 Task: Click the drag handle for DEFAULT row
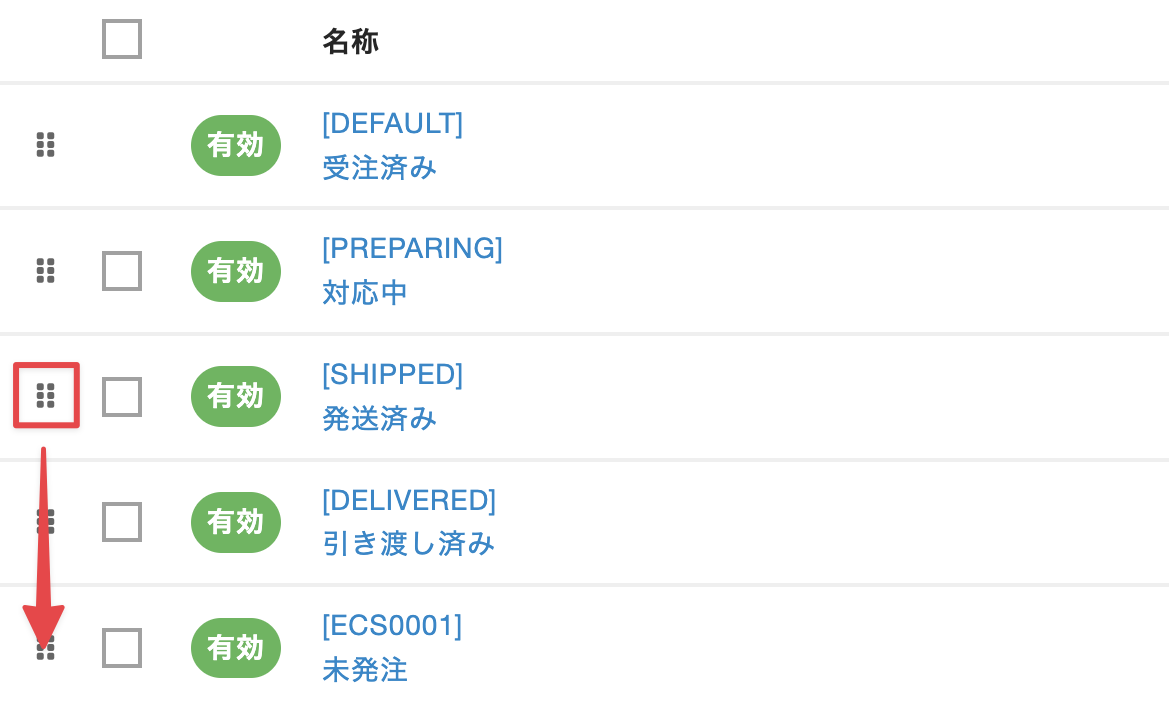click(x=45, y=145)
